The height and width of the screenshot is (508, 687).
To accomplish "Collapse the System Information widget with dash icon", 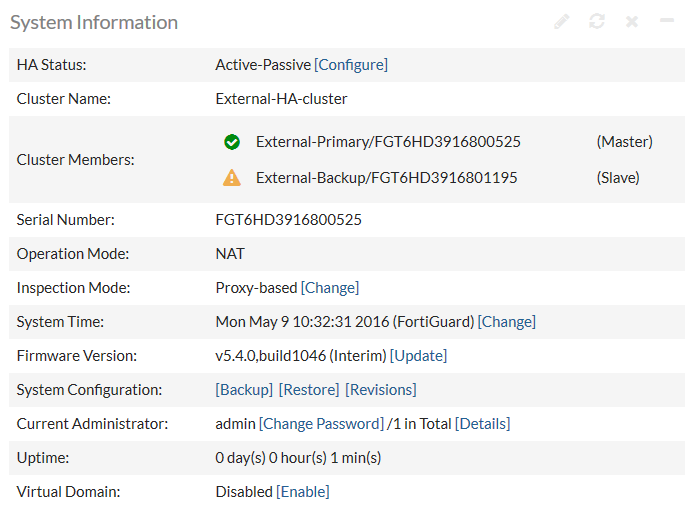I will click(667, 21).
